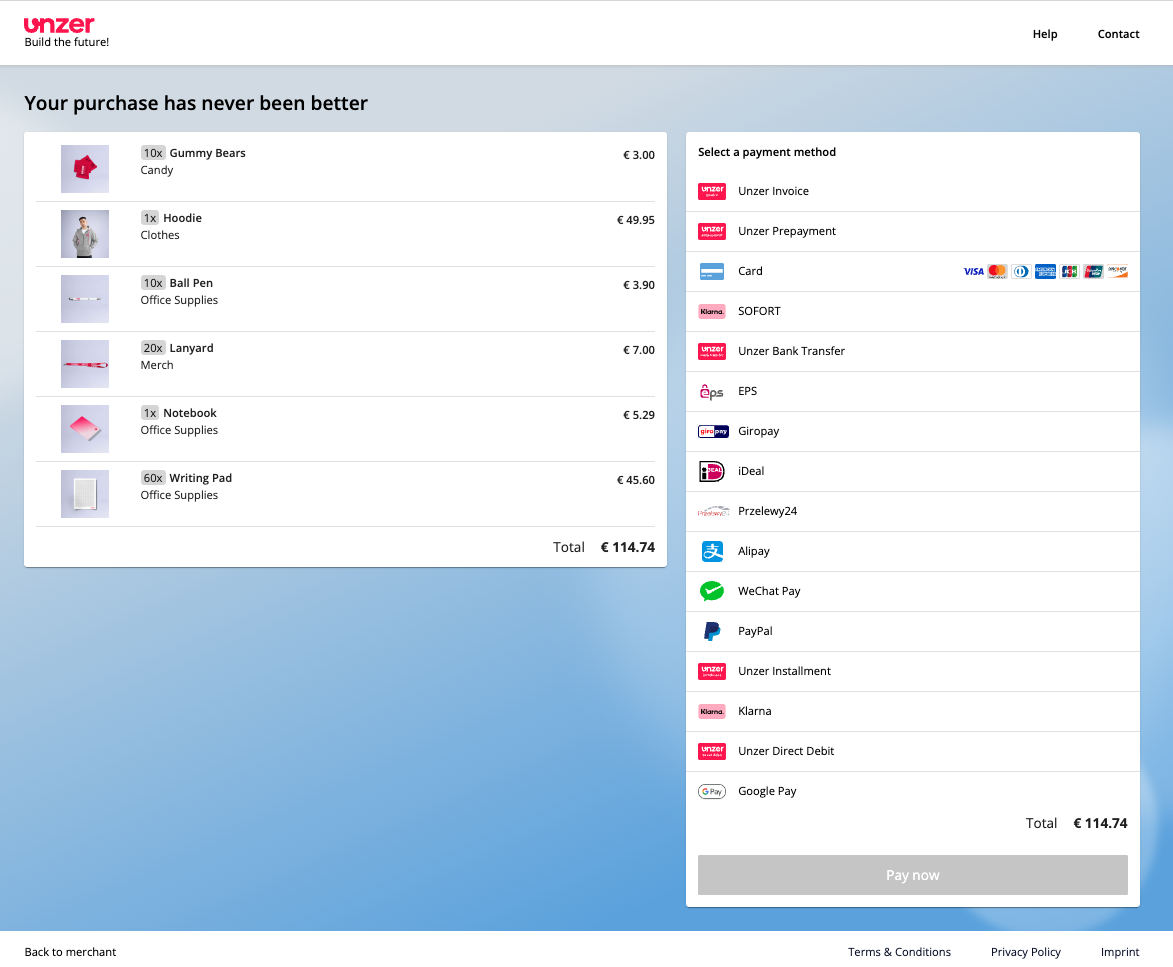Click the PayPal logo icon

[x=711, y=631]
